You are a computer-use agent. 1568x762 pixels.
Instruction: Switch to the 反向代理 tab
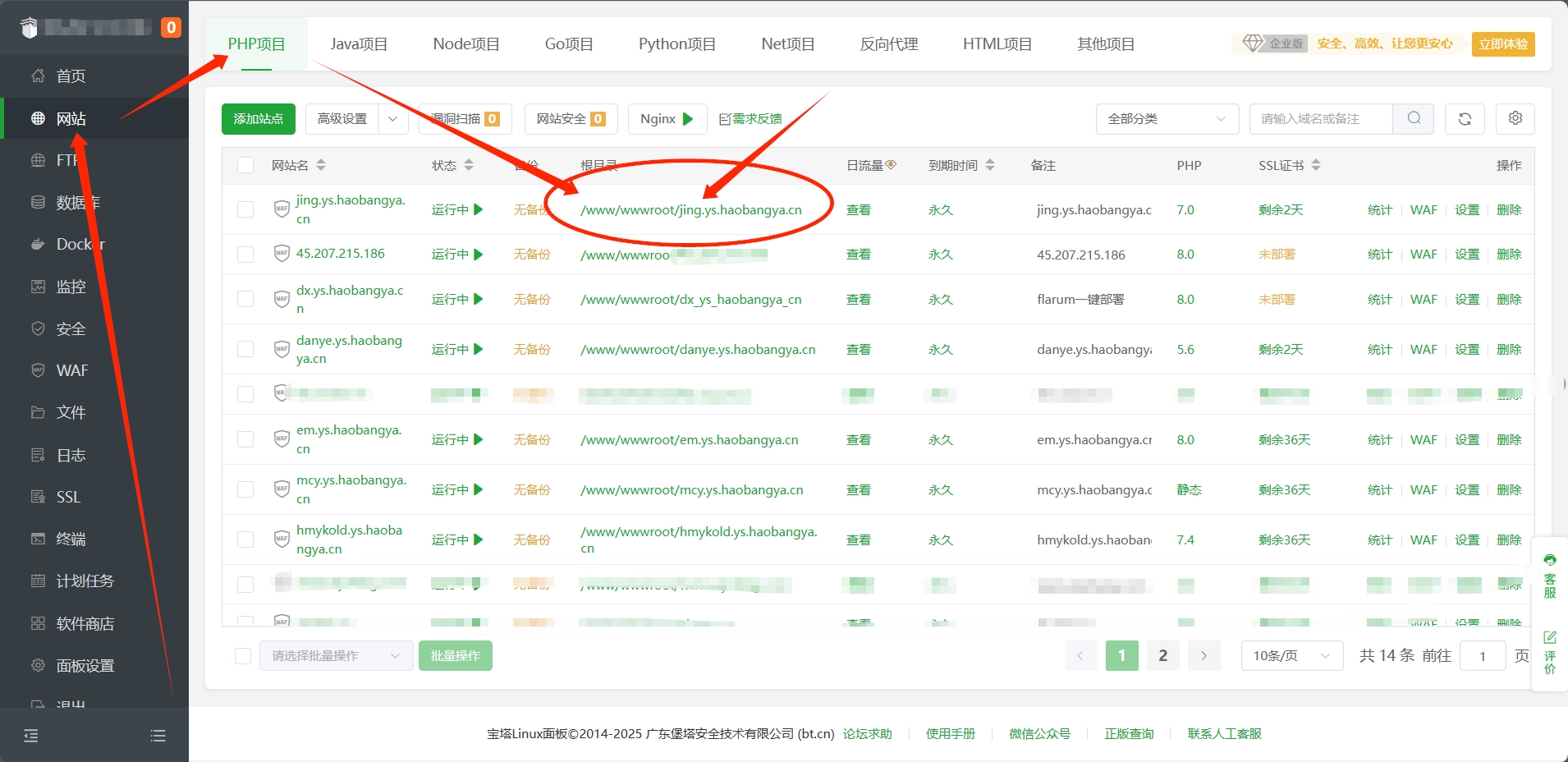(x=889, y=44)
